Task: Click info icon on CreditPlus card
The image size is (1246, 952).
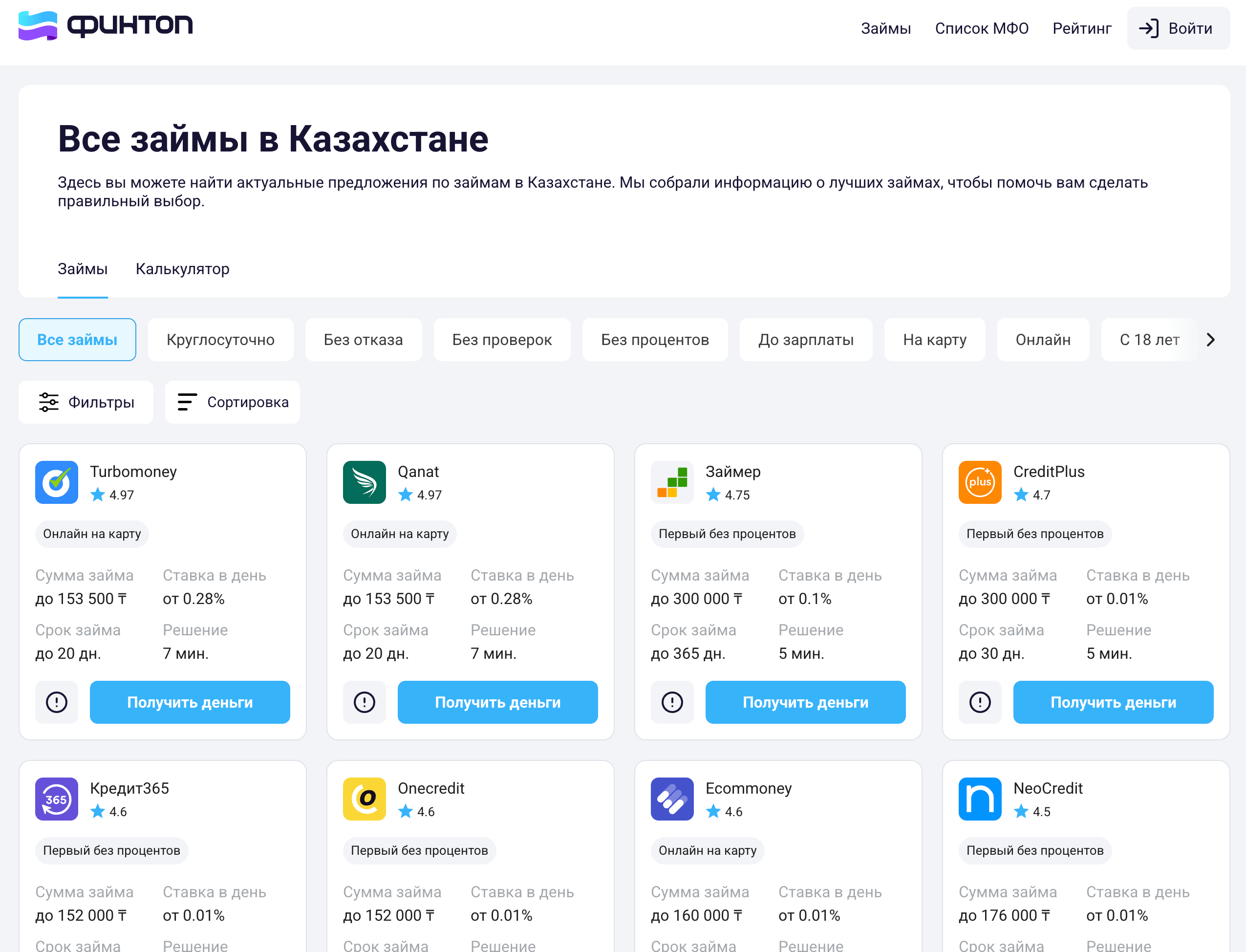Action: pos(980,702)
